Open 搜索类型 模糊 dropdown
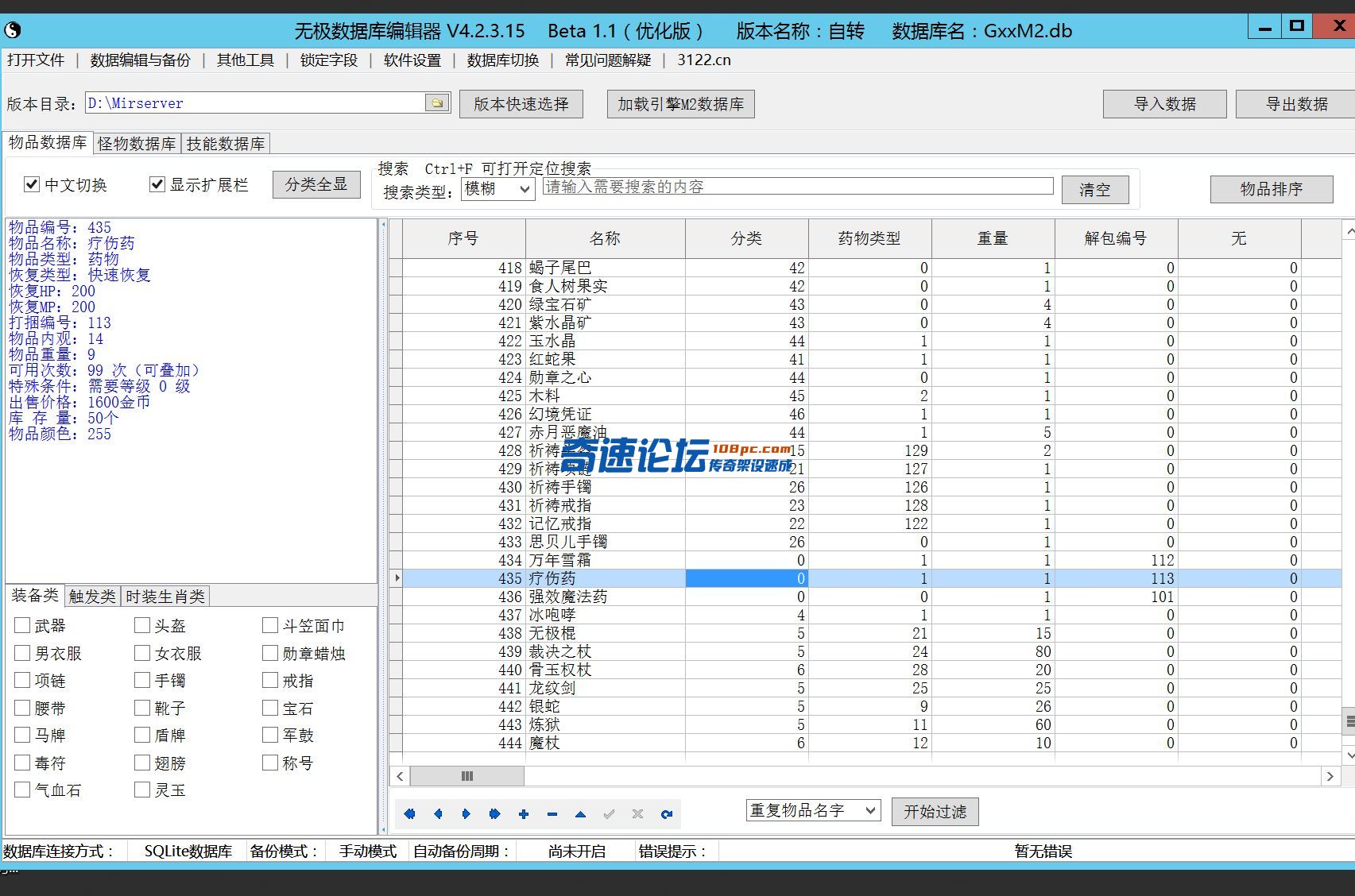1355x896 pixels. [497, 189]
